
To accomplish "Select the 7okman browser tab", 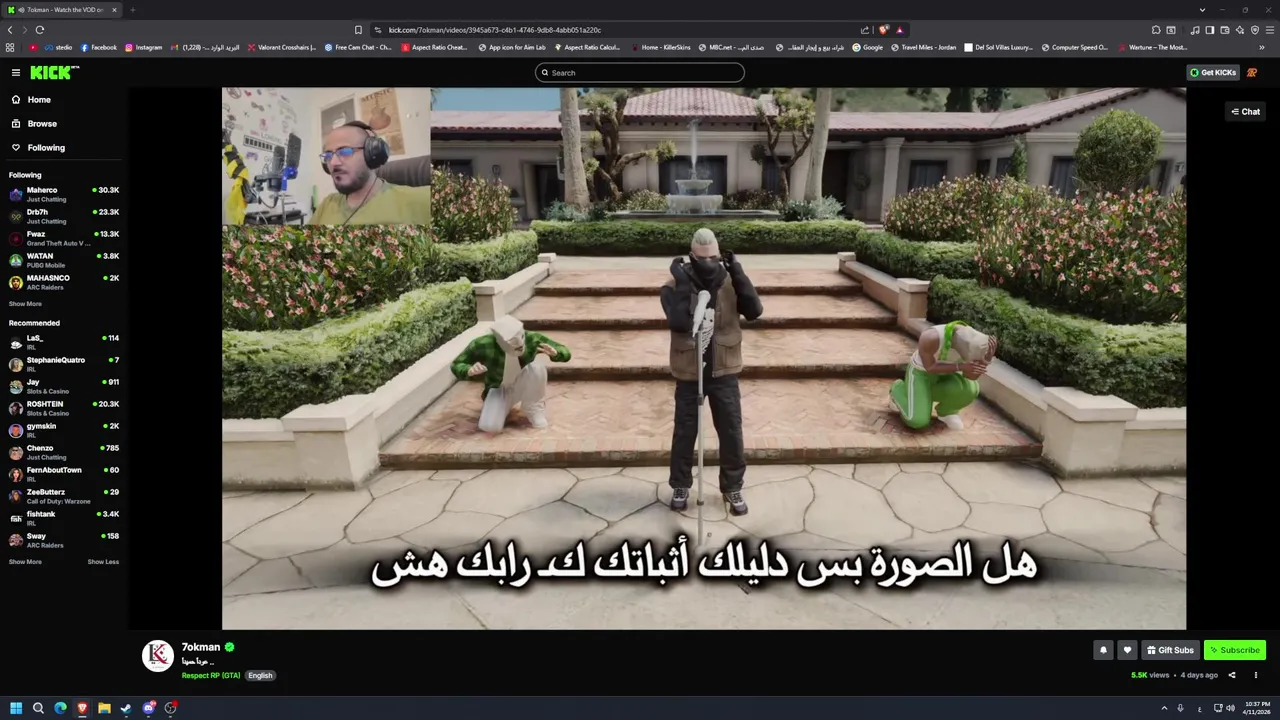I will coord(61,10).
